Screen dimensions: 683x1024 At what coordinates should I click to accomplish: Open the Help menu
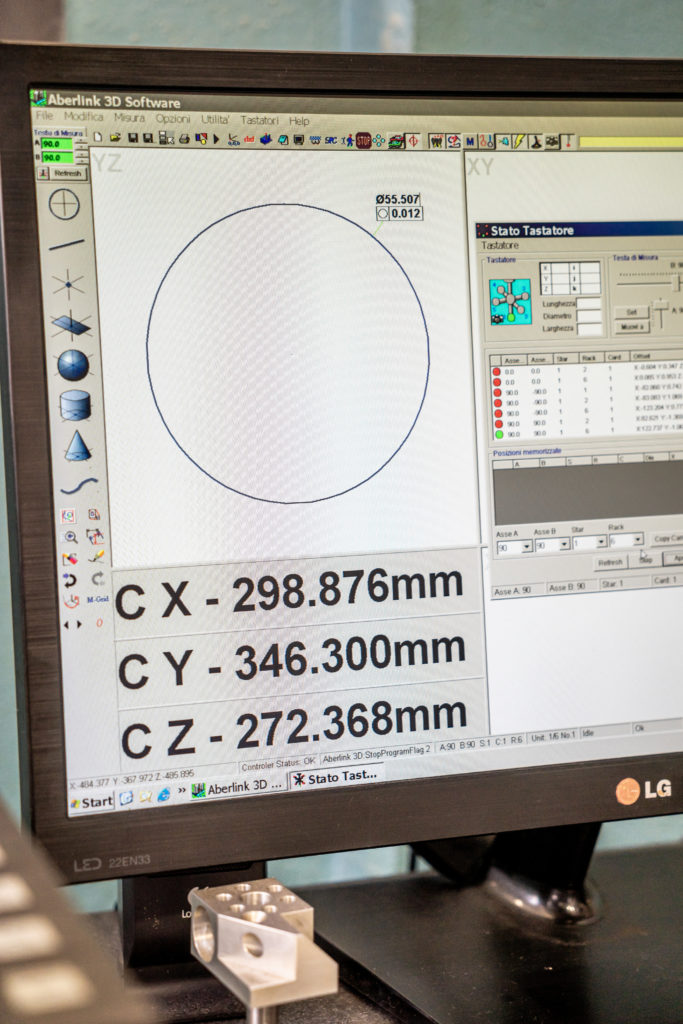299,121
